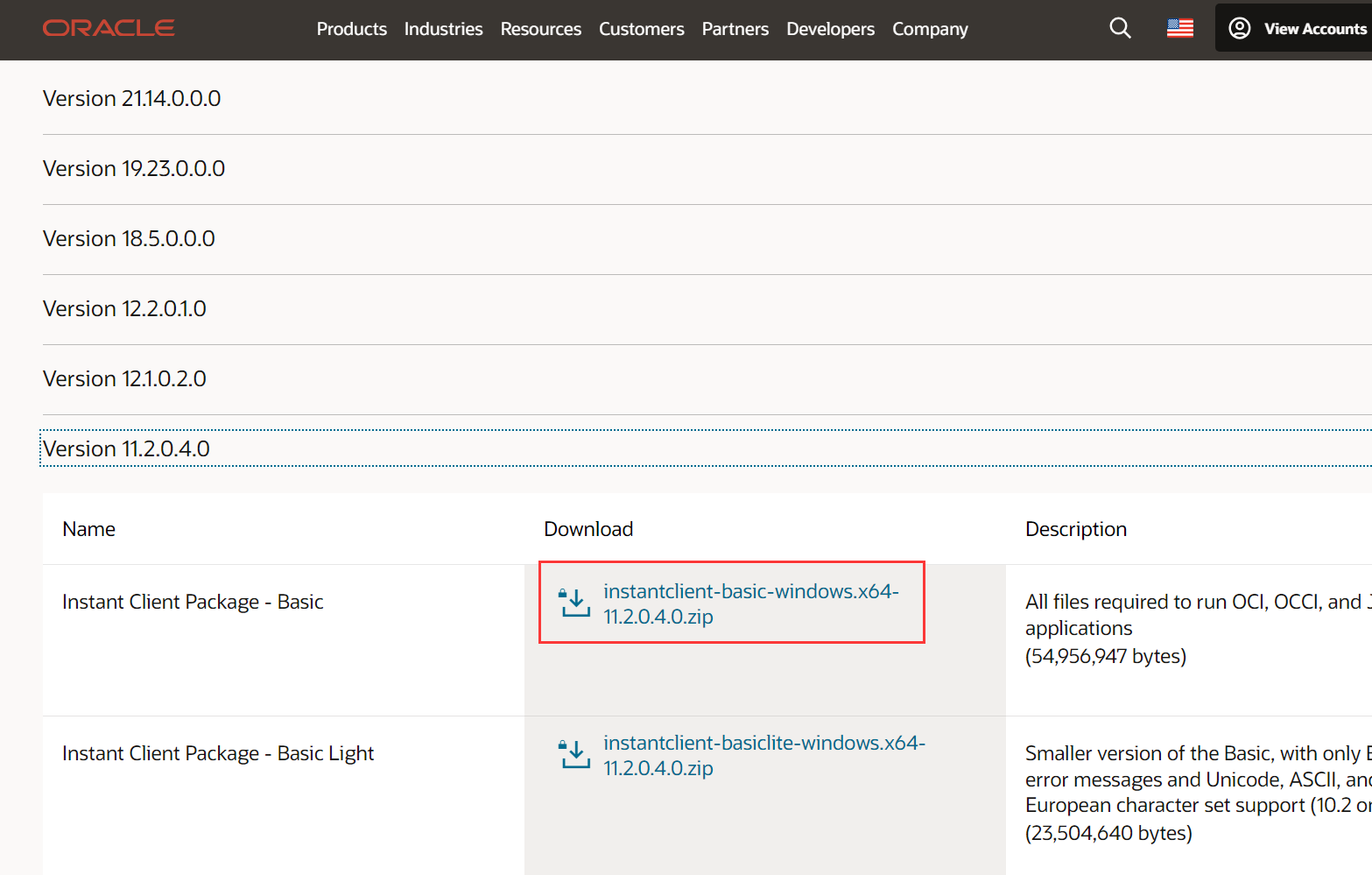This screenshot has height=875, width=1372.
Task: Expand Version 21.14.0.0.0 section
Action: click(131, 98)
